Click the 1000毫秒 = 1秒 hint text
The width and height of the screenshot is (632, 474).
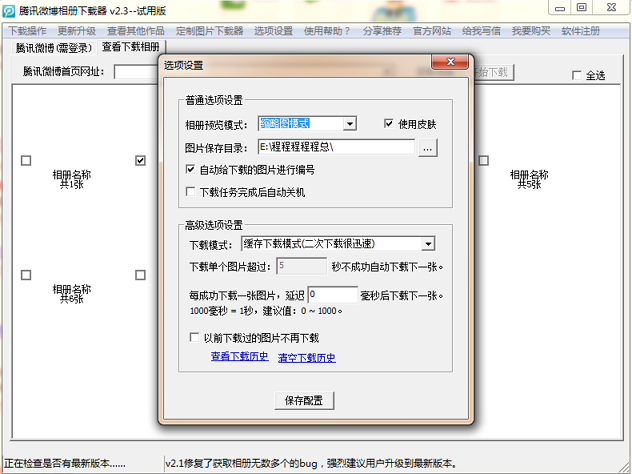pyautogui.click(x=266, y=311)
